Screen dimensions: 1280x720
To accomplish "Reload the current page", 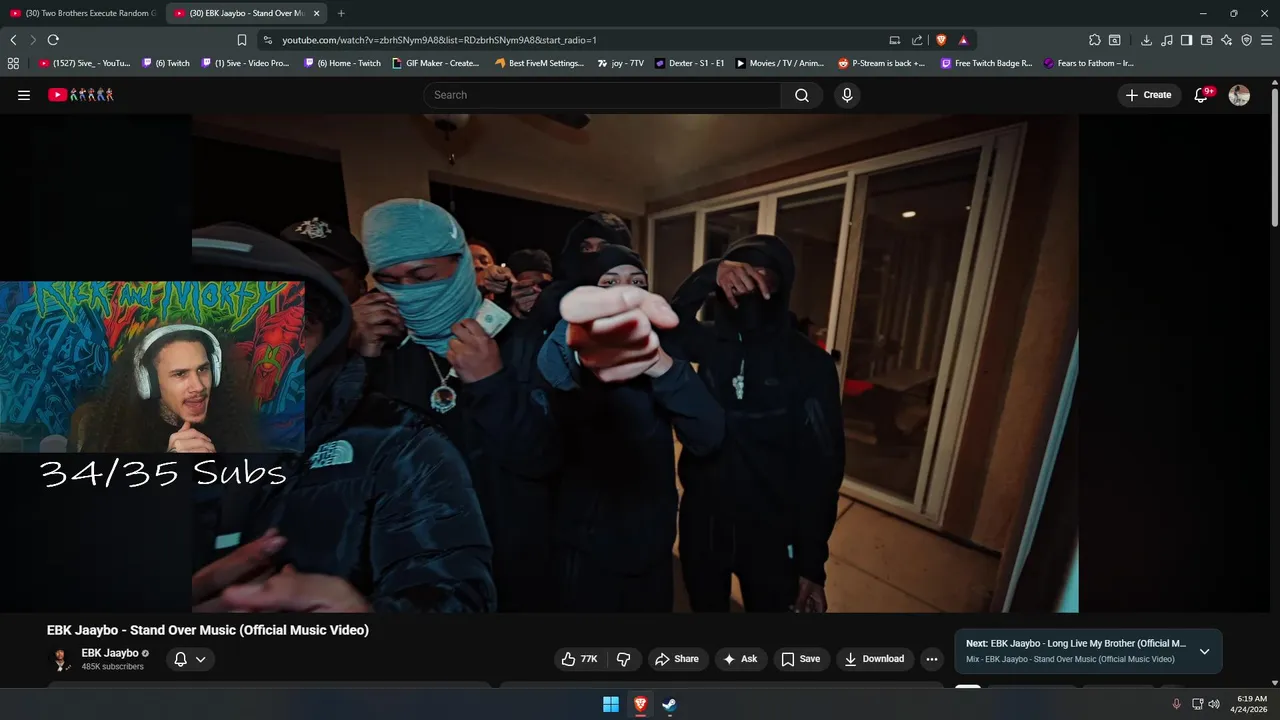I will click(53, 40).
